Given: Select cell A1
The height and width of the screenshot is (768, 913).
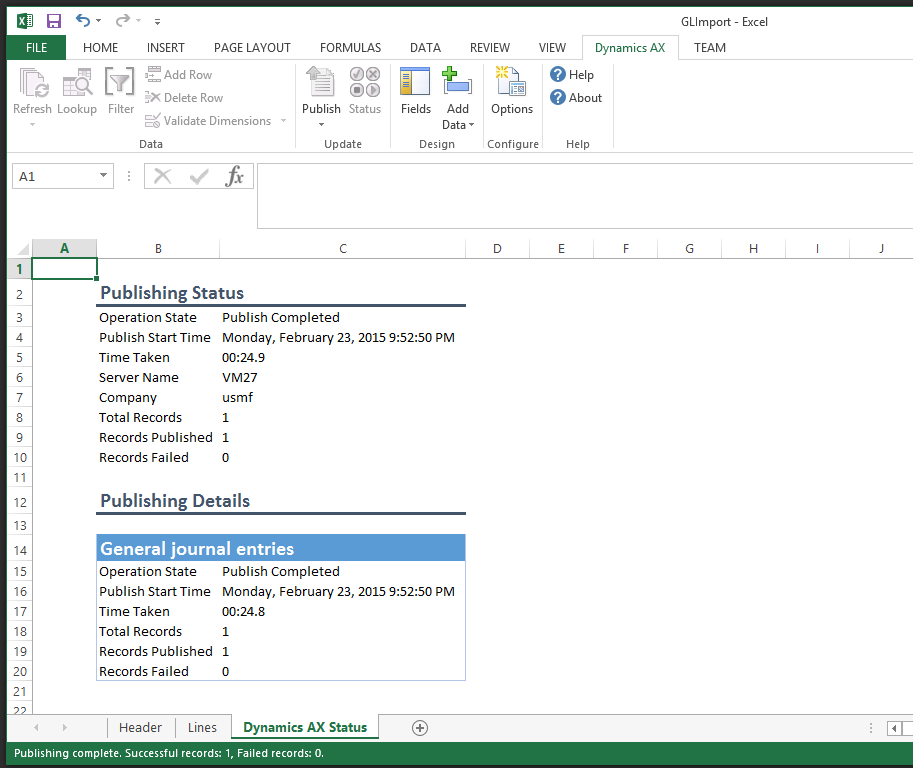Looking at the screenshot, I should [x=65, y=269].
